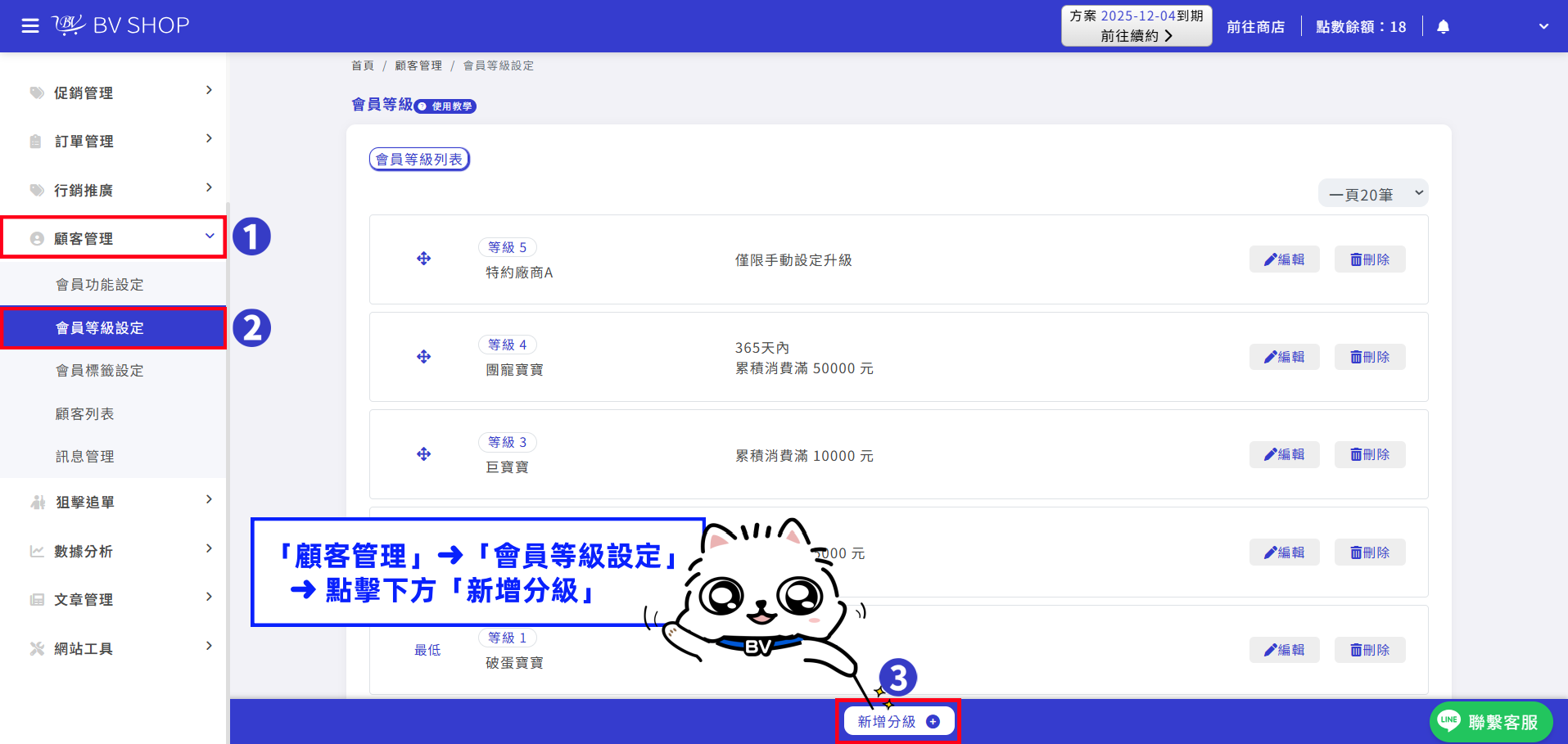Expand the 狙擊追單 sidebar menu
Viewport: 1568px width, 744px height.
point(113,502)
